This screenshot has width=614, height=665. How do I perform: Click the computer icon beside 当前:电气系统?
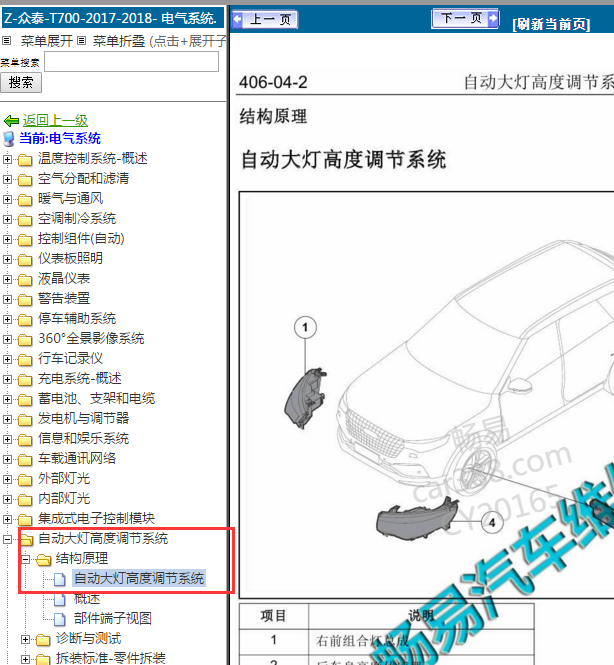point(8,139)
